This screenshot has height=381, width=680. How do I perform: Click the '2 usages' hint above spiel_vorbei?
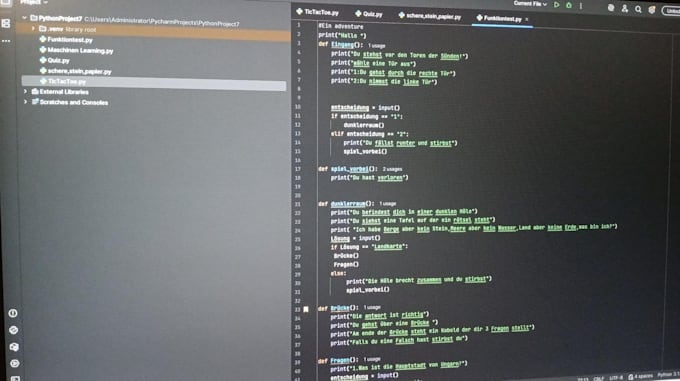[x=392, y=169]
